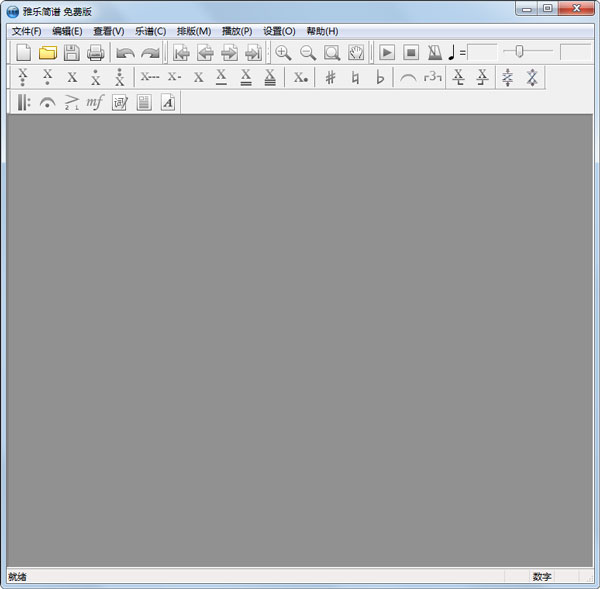
Task: Select the hand pan tool
Action: (356, 53)
